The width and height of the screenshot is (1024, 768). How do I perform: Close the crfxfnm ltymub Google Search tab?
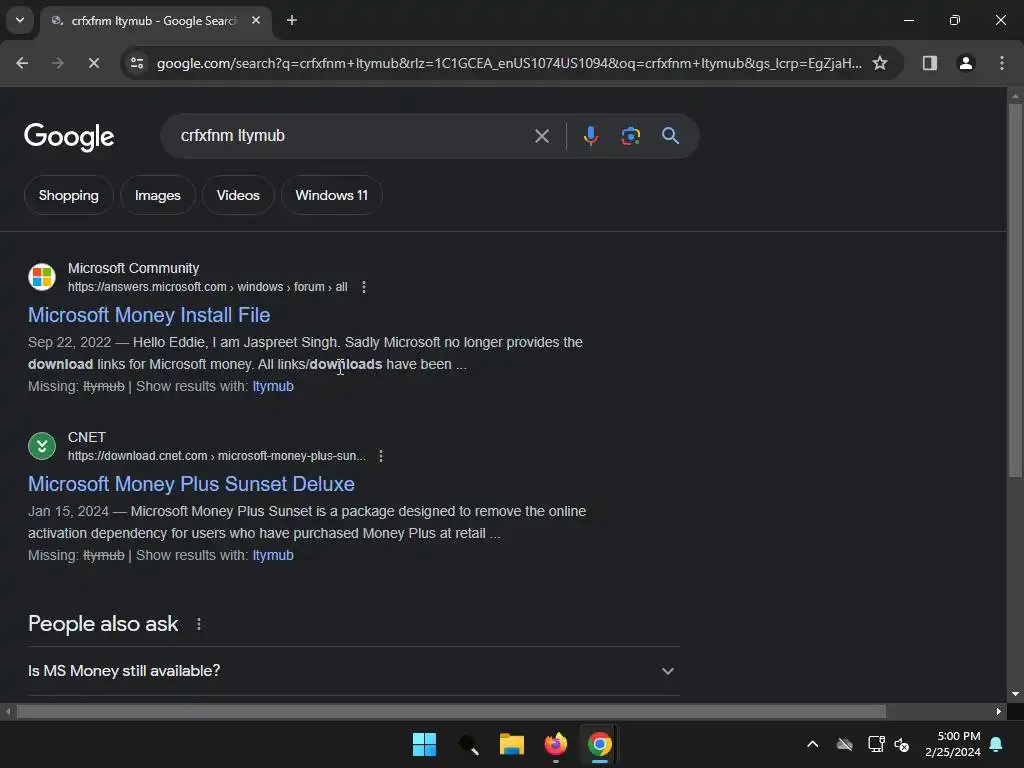point(256,20)
